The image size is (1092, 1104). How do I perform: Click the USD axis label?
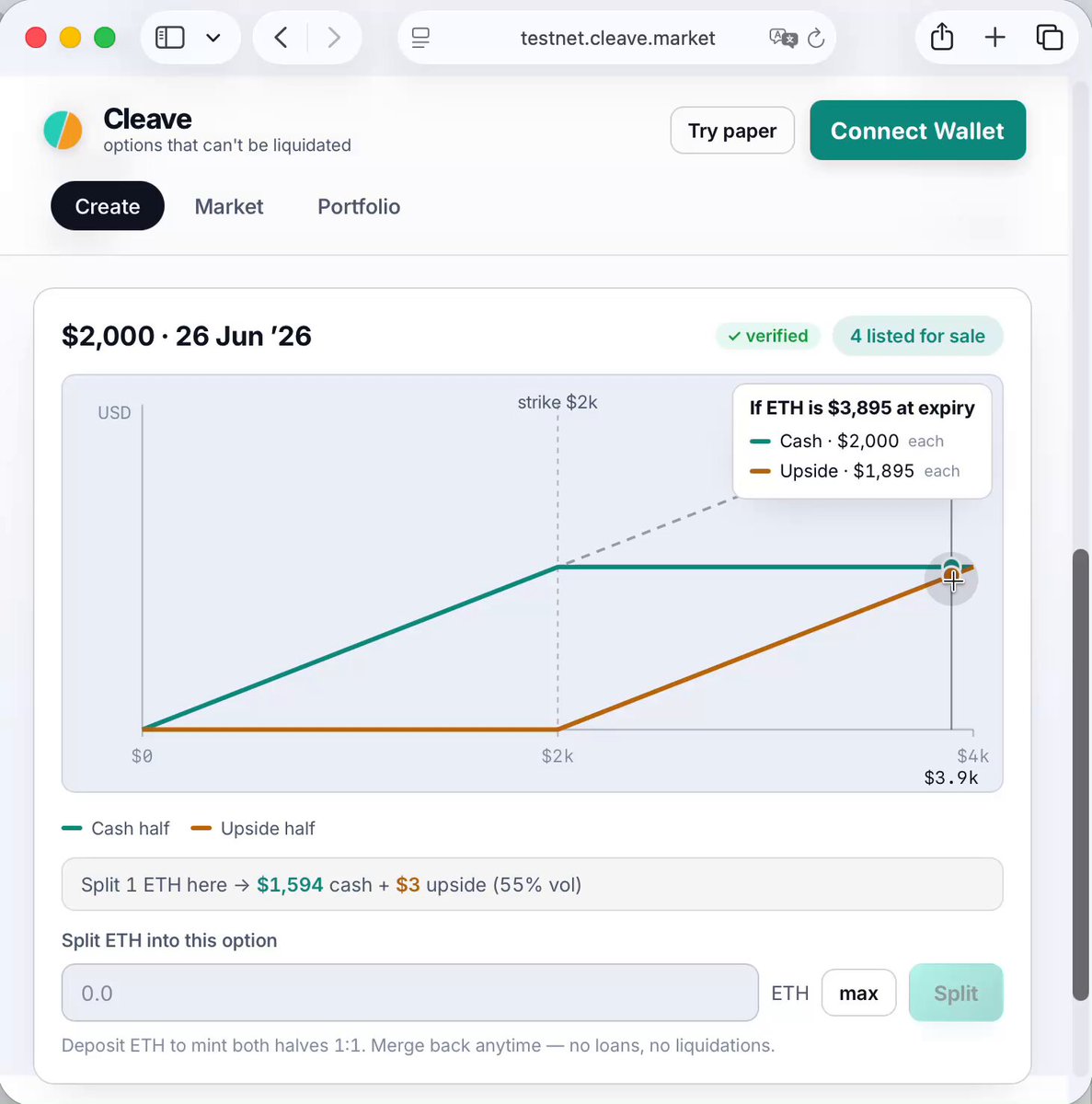(114, 413)
